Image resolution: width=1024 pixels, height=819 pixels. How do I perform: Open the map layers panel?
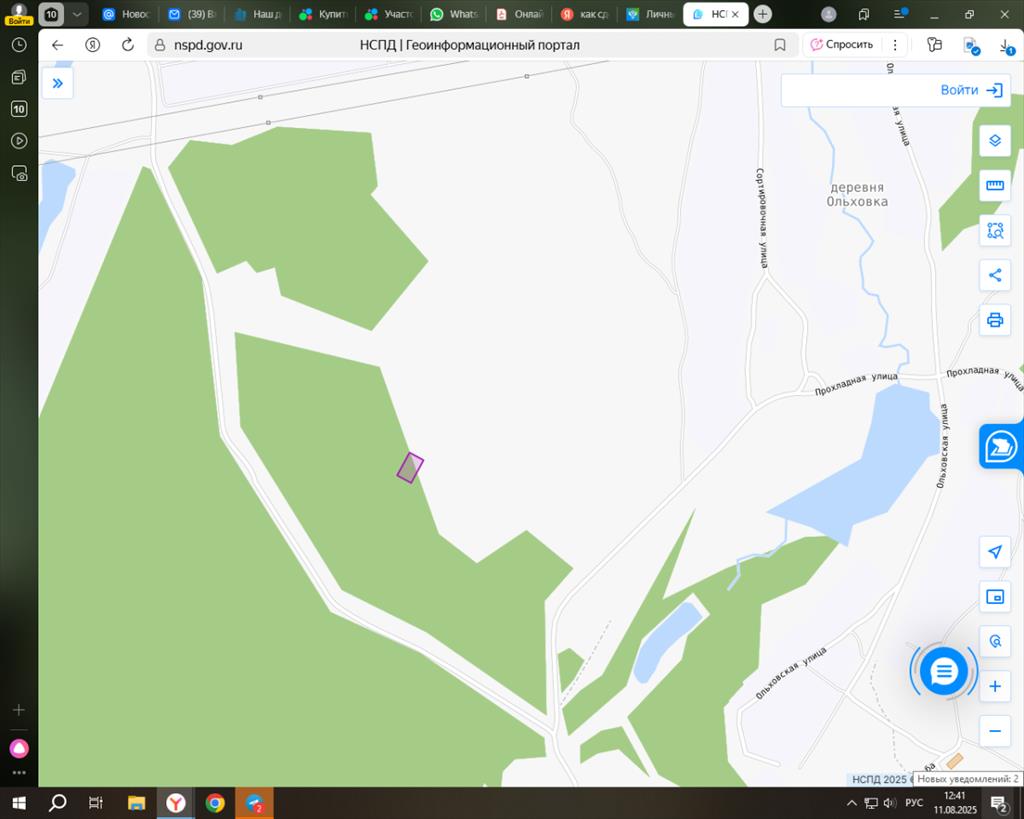pos(994,140)
